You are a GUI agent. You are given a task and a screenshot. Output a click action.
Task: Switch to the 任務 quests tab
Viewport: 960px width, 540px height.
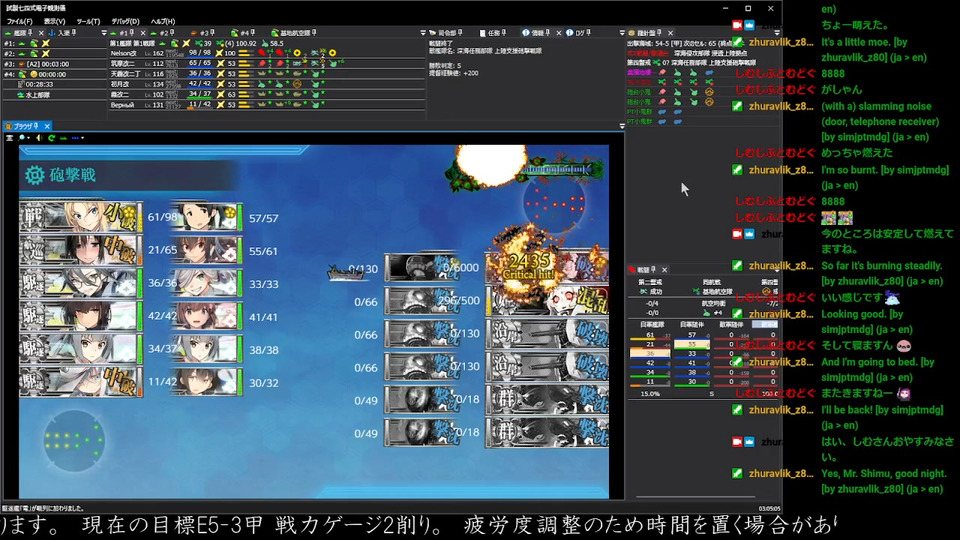tap(493, 33)
